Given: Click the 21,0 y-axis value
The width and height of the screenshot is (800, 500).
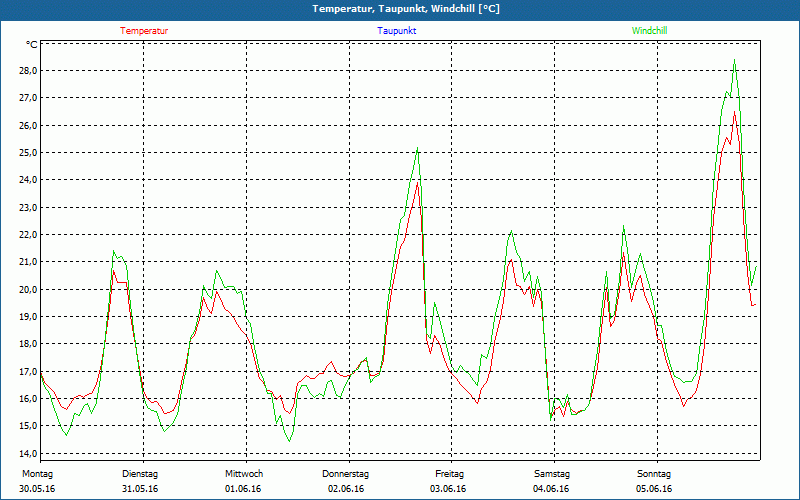Looking at the screenshot, I should click(x=29, y=262).
